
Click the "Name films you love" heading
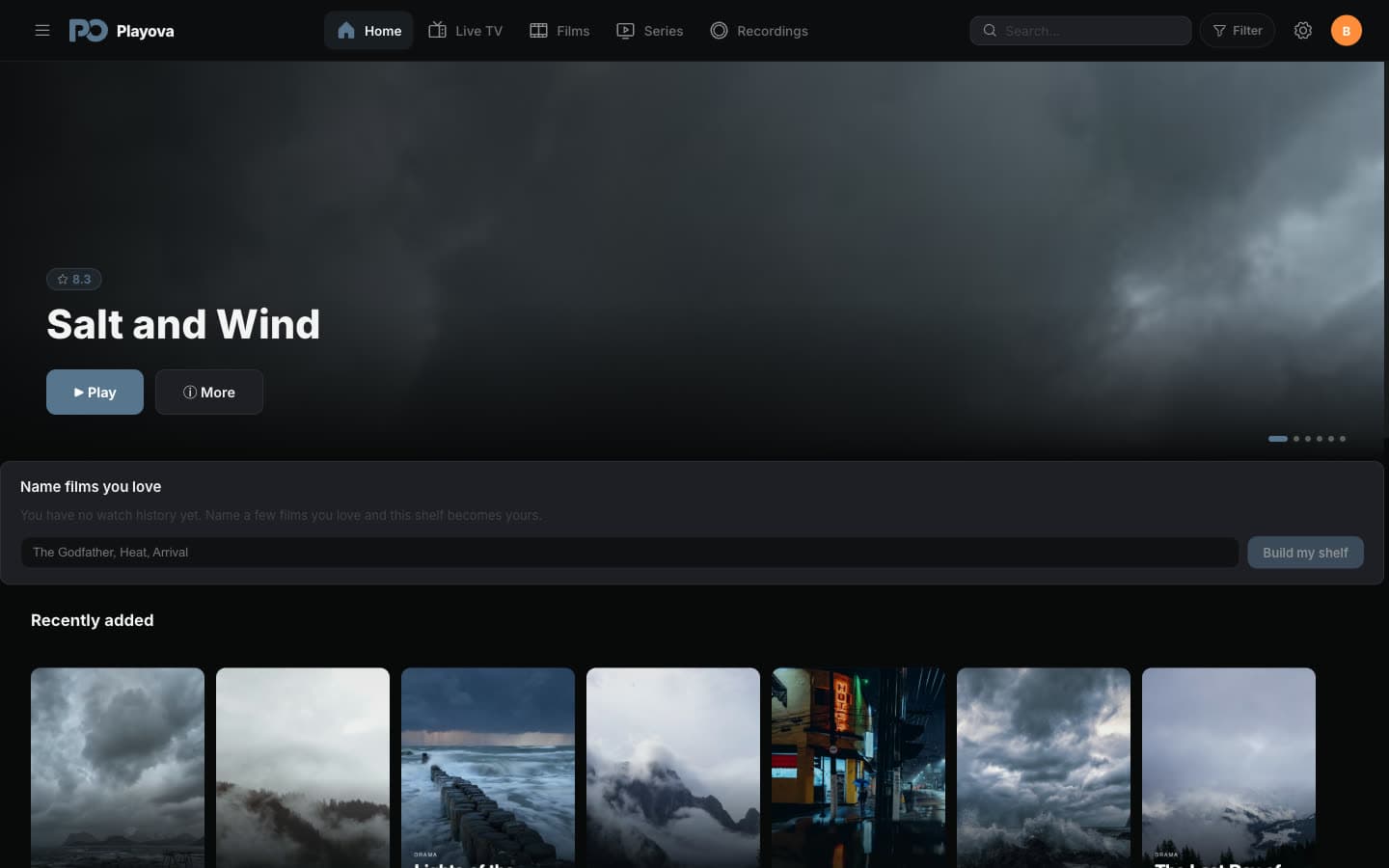pyautogui.click(x=91, y=487)
